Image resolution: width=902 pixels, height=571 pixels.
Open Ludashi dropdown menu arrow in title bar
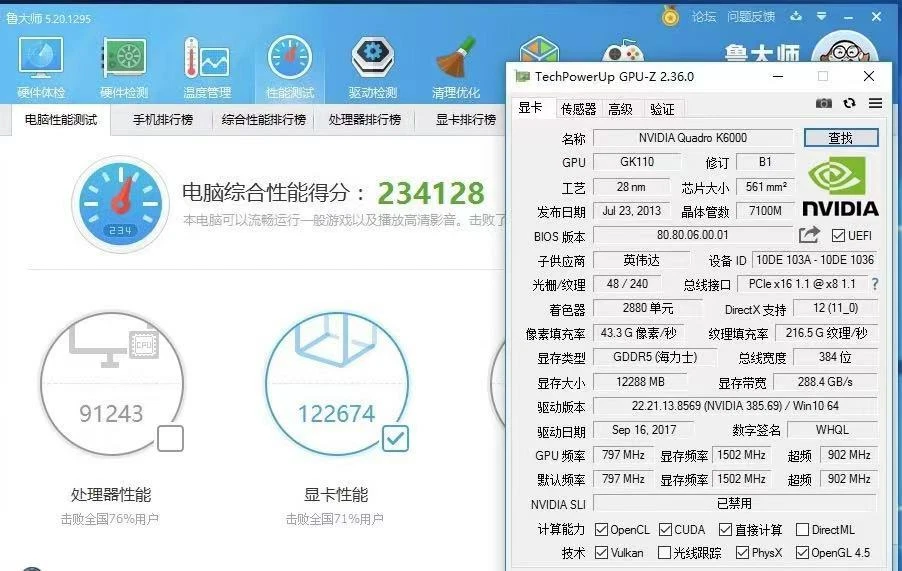tap(821, 16)
